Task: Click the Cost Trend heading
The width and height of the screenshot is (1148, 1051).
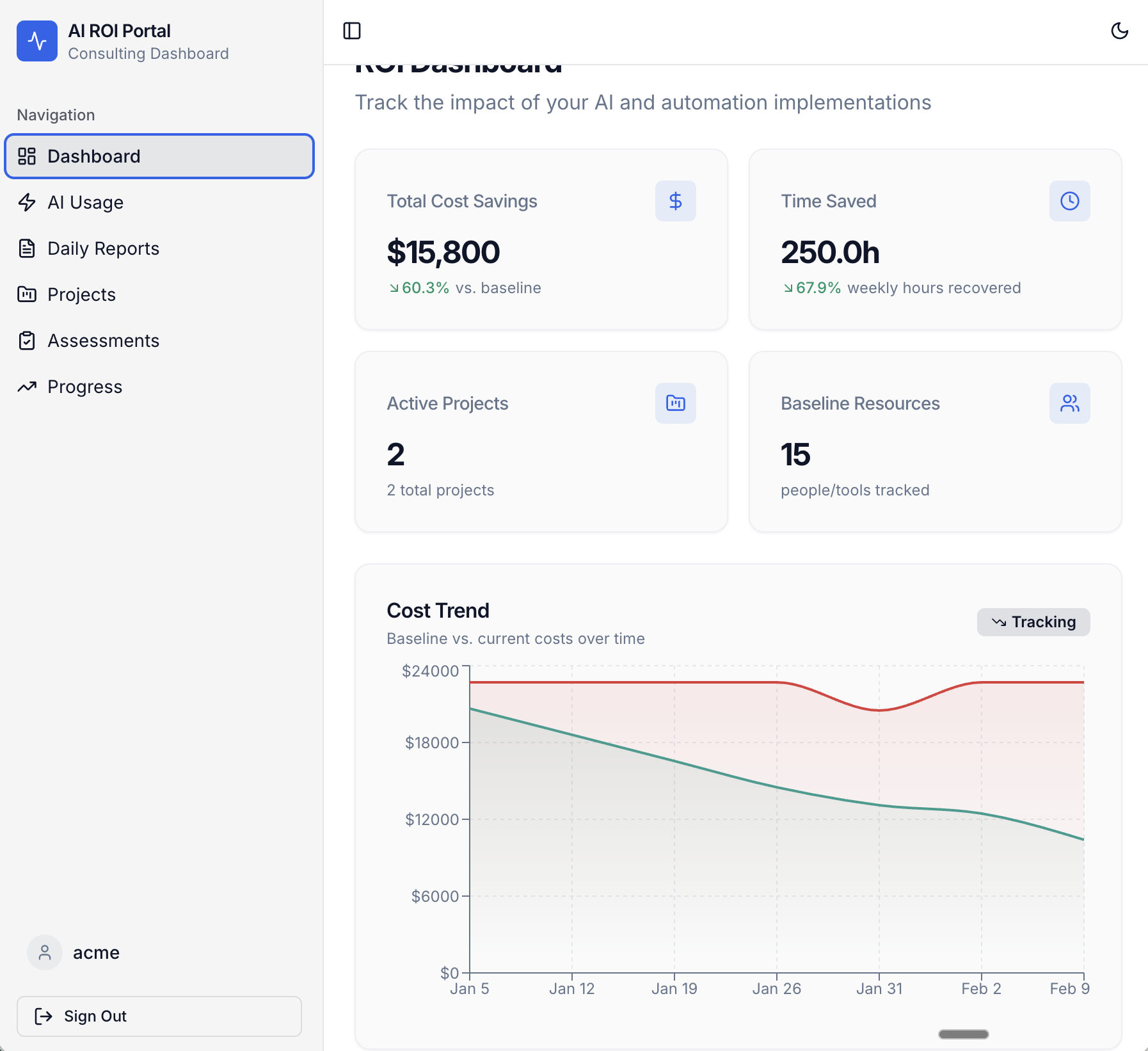Action: point(438,611)
